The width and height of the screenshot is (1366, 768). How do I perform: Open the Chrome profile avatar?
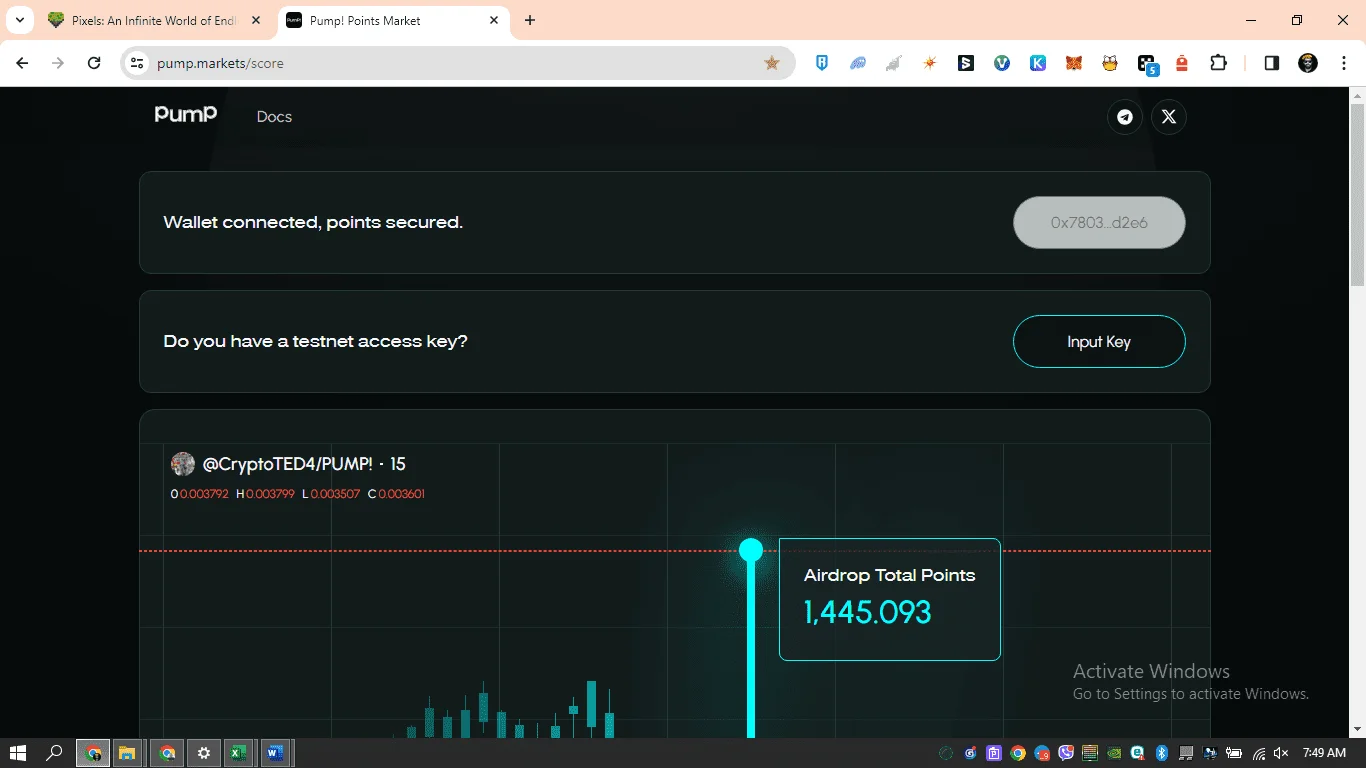[1308, 63]
